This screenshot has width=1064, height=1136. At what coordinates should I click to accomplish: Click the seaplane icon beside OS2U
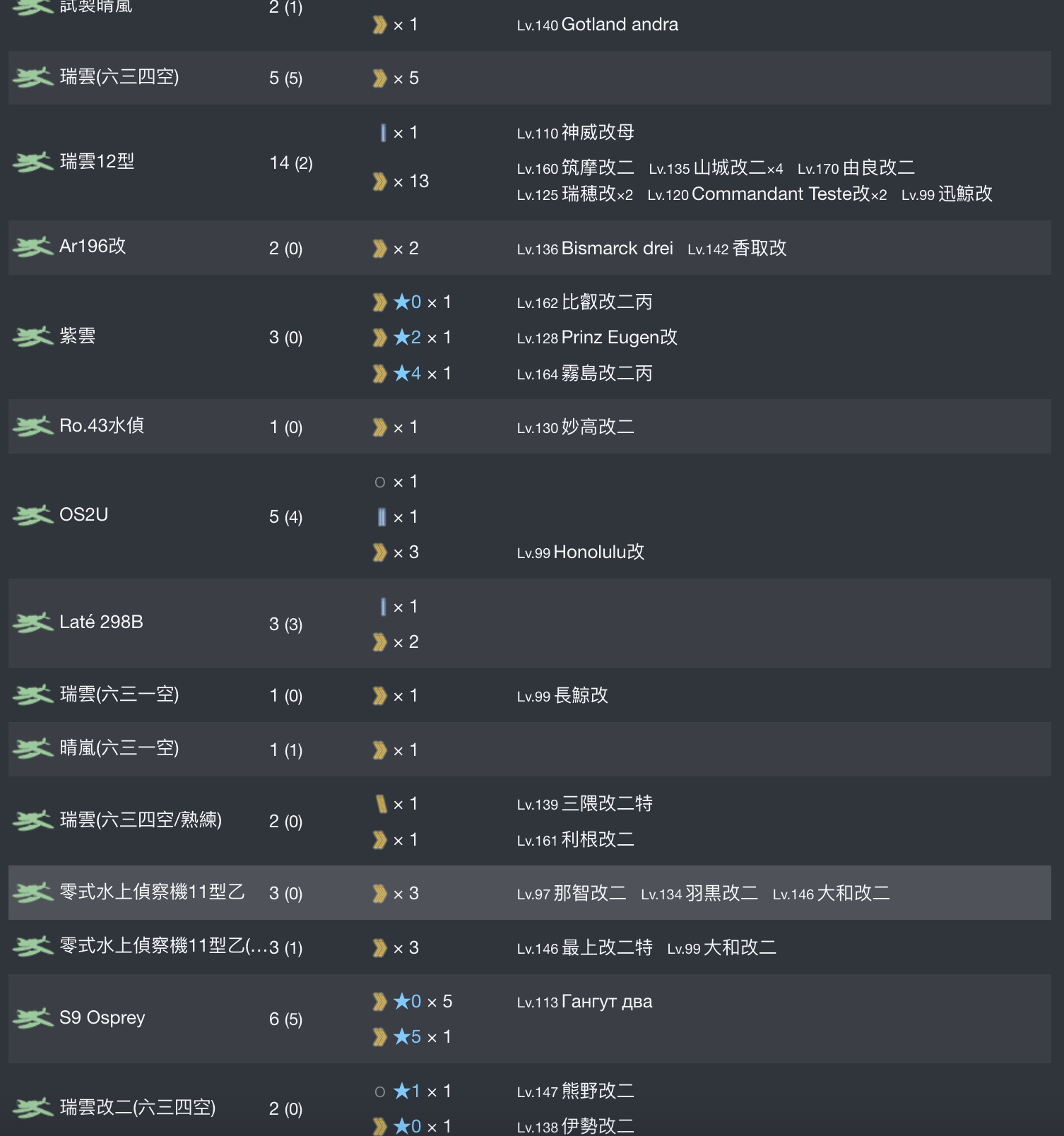tap(33, 516)
